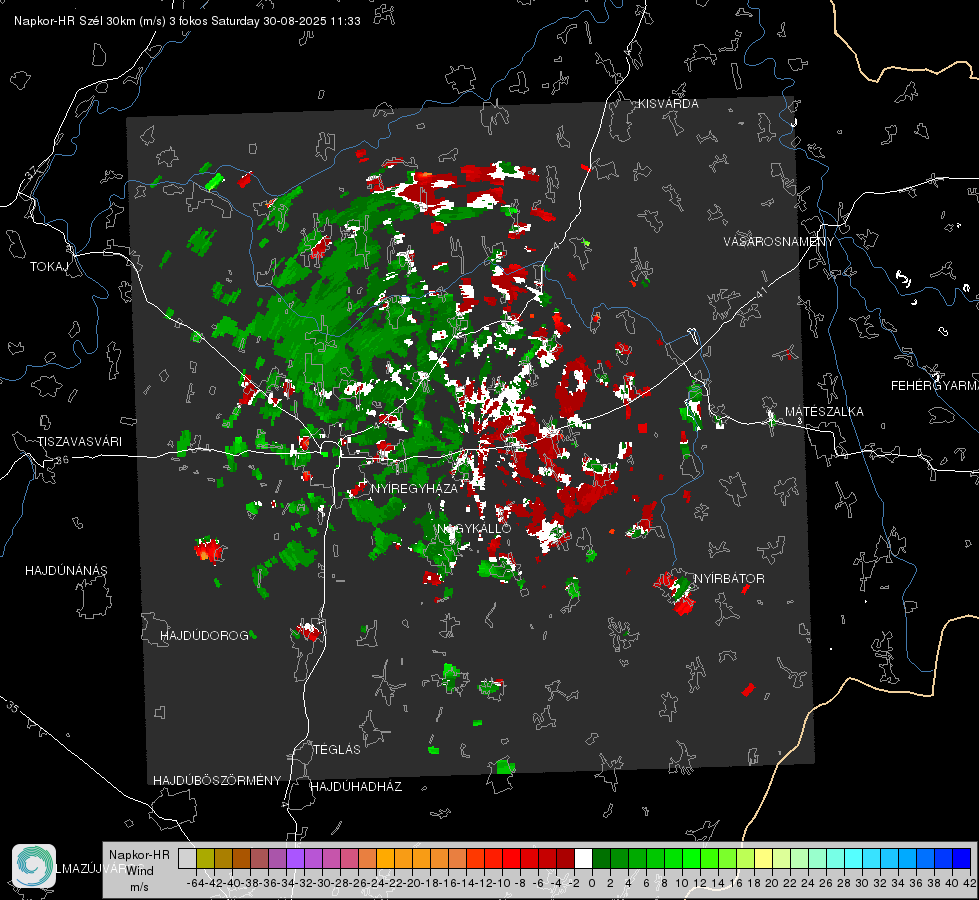Click the VÁSÁROSNAMÉNY town label

pos(779,242)
